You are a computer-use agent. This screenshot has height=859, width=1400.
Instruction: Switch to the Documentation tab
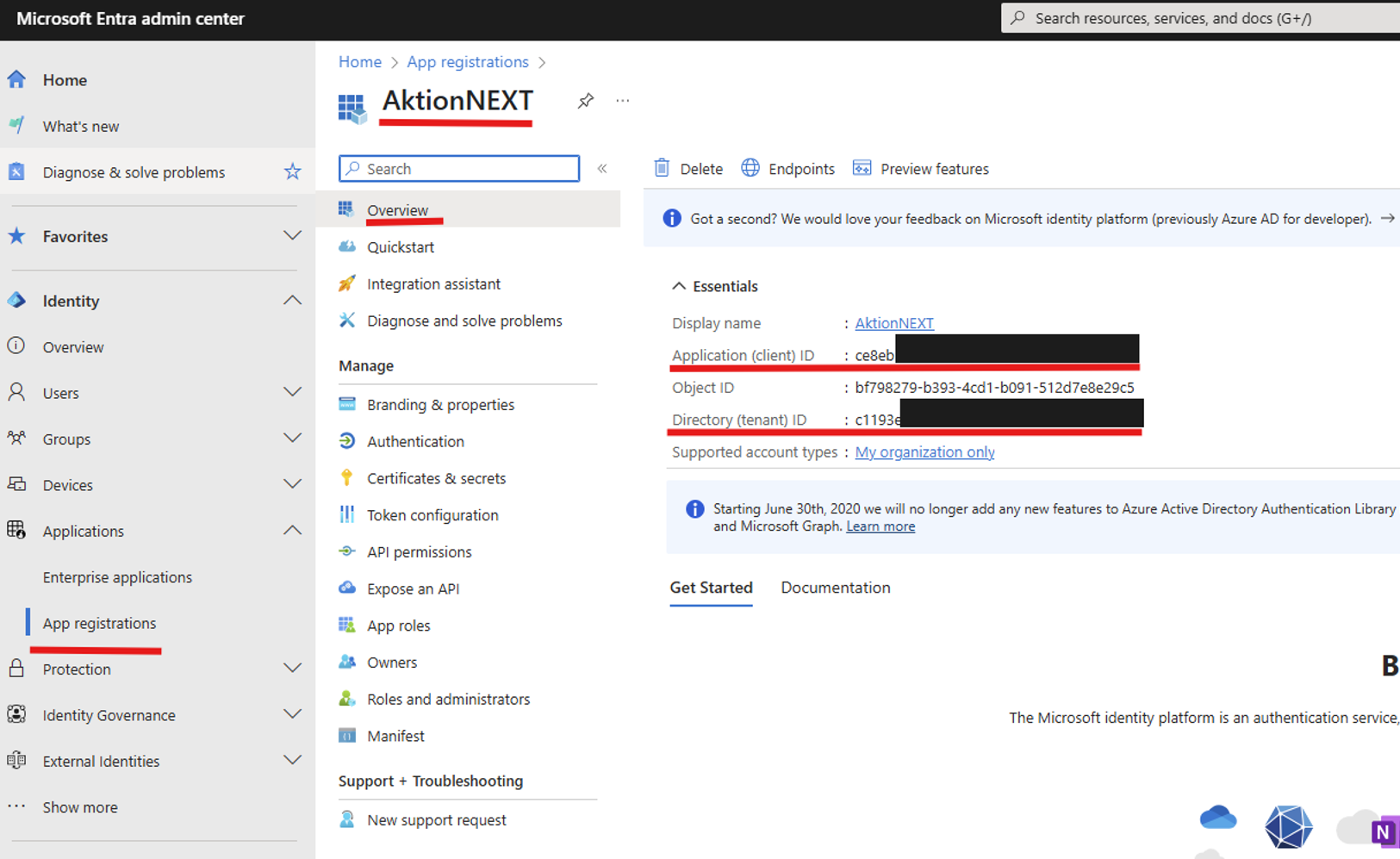835,588
